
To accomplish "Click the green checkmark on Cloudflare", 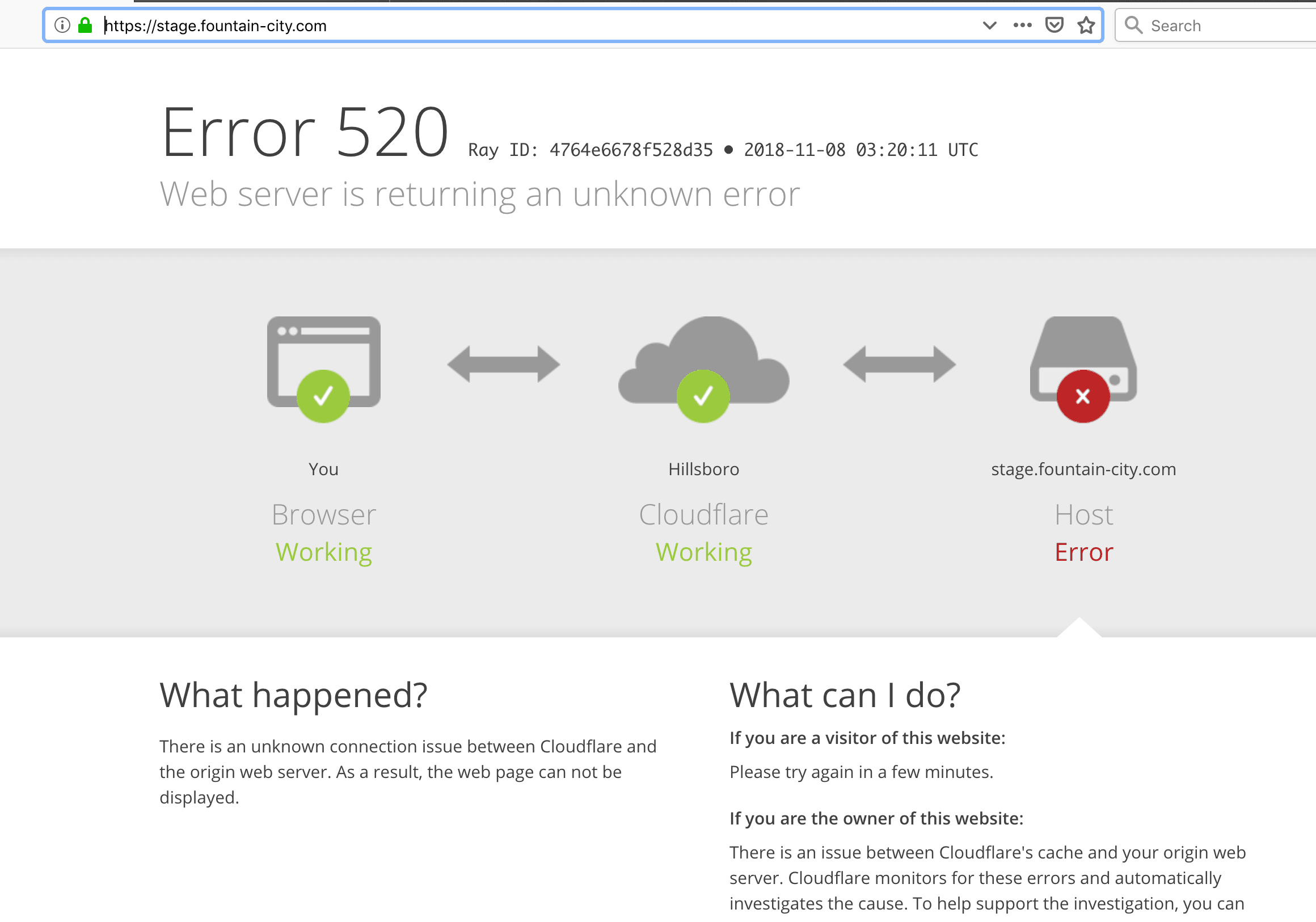I will [703, 395].
